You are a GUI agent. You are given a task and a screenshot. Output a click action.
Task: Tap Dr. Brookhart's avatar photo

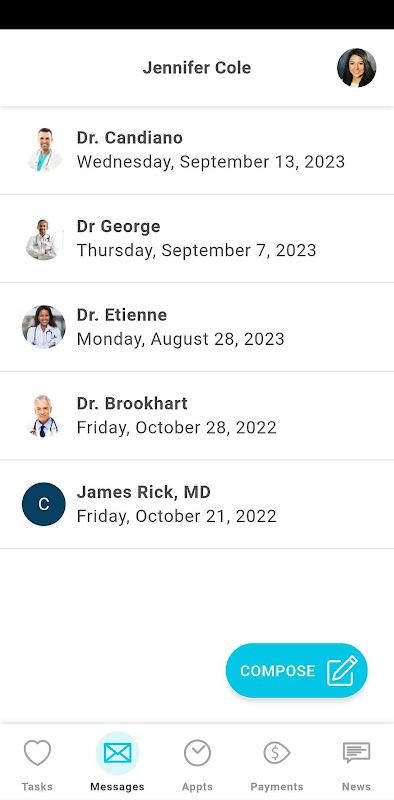[44, 416]
